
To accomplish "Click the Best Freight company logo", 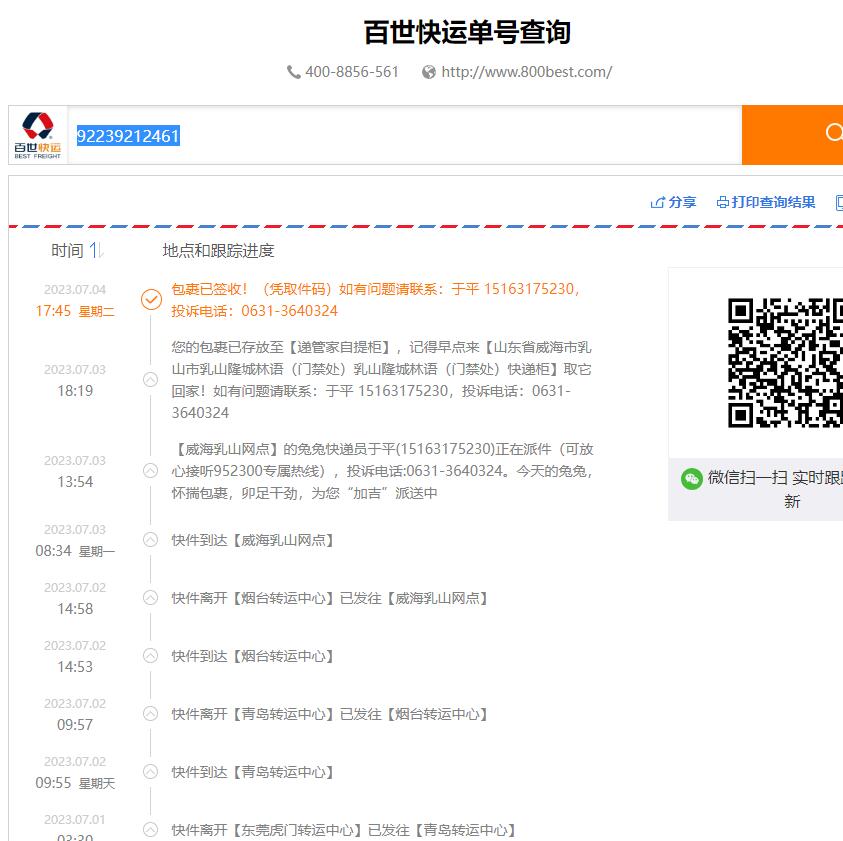I will coord(38,136).
